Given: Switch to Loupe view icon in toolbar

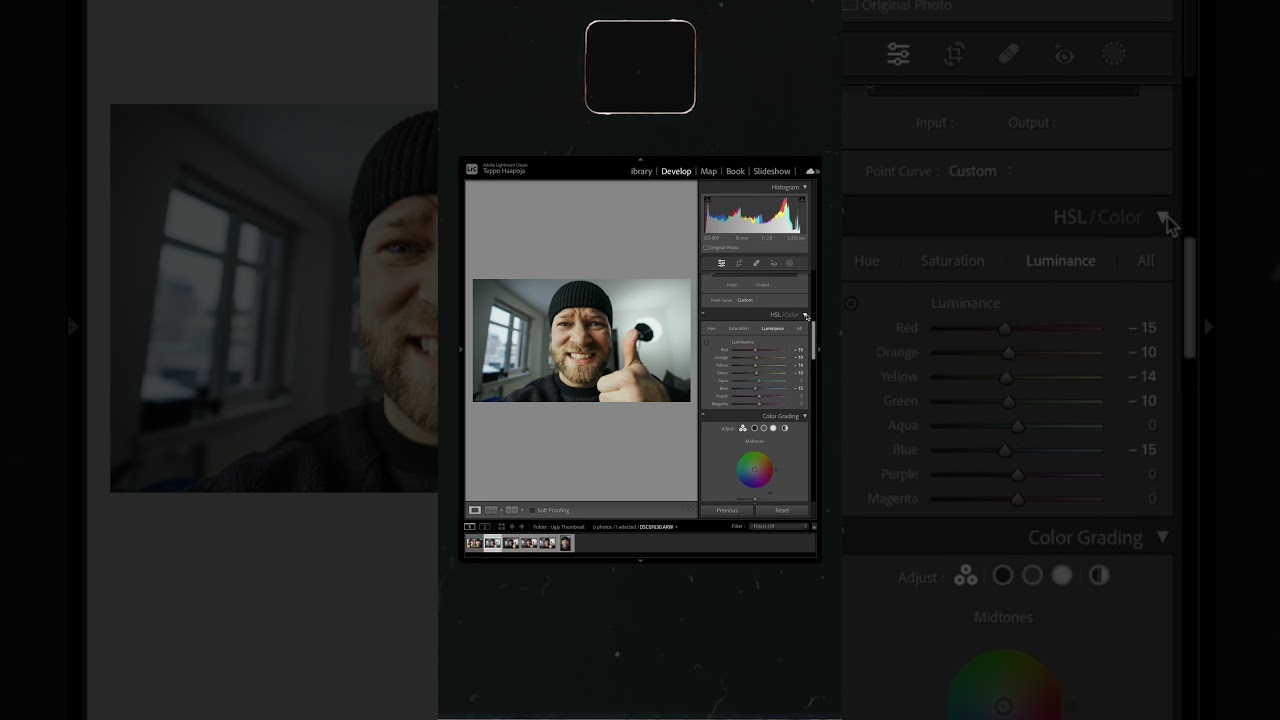Looking at the screenshot, I should click(x=475, y=510).
